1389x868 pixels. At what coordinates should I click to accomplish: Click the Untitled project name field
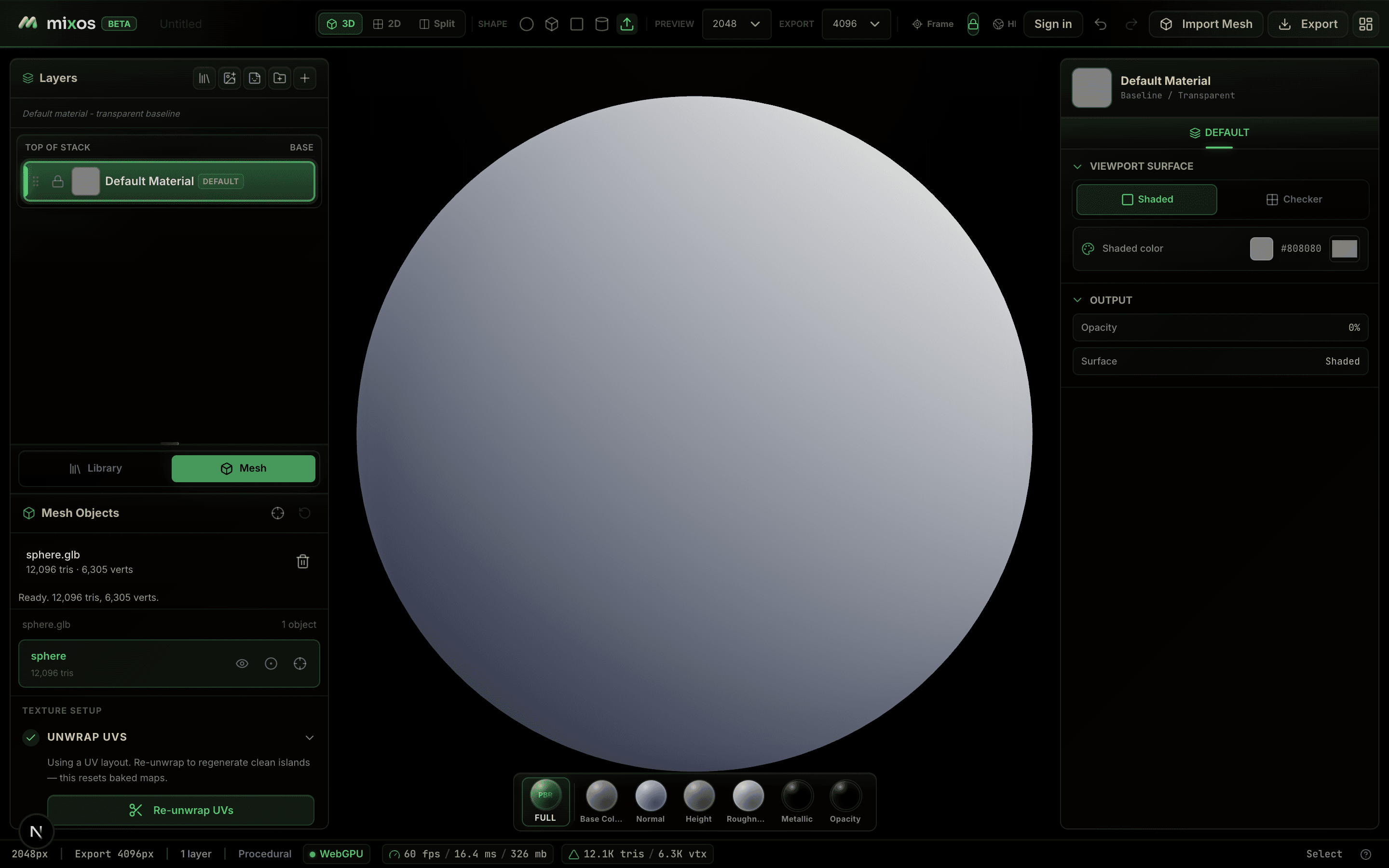point(181,24)
